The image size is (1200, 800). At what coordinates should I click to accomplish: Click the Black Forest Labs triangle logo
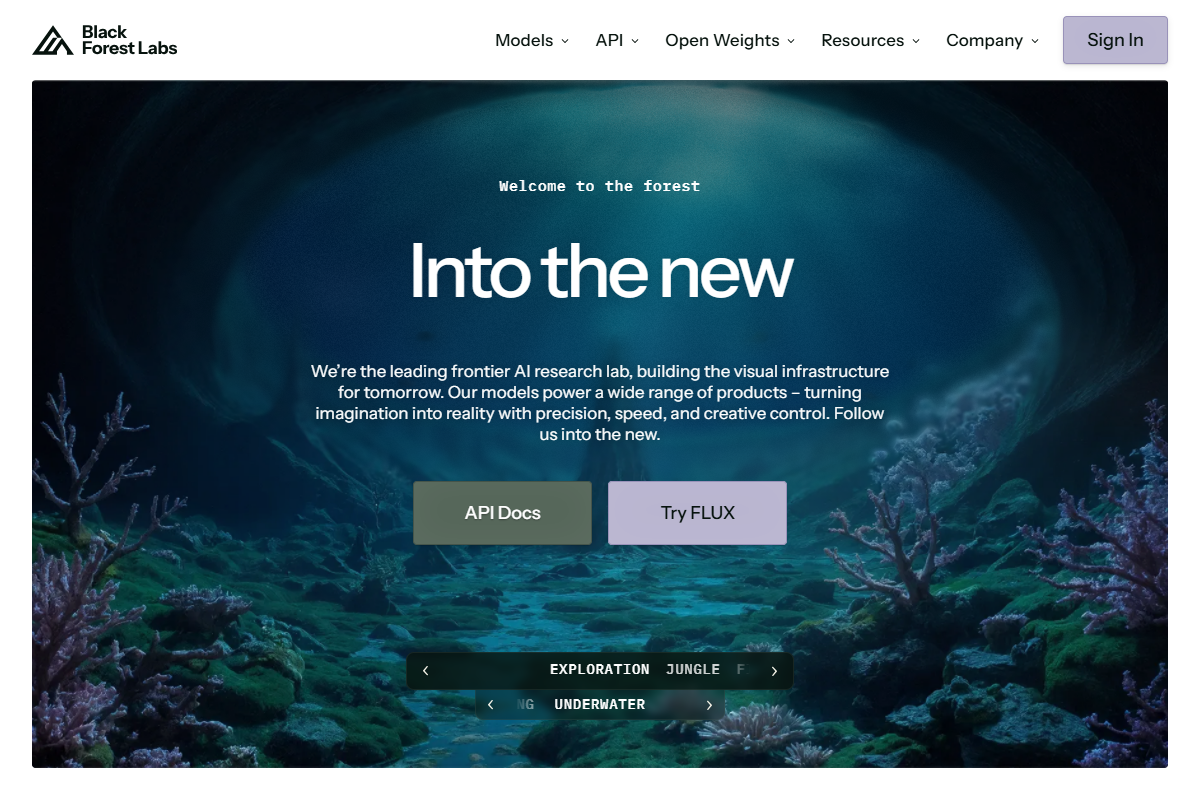tap(52, 40)
